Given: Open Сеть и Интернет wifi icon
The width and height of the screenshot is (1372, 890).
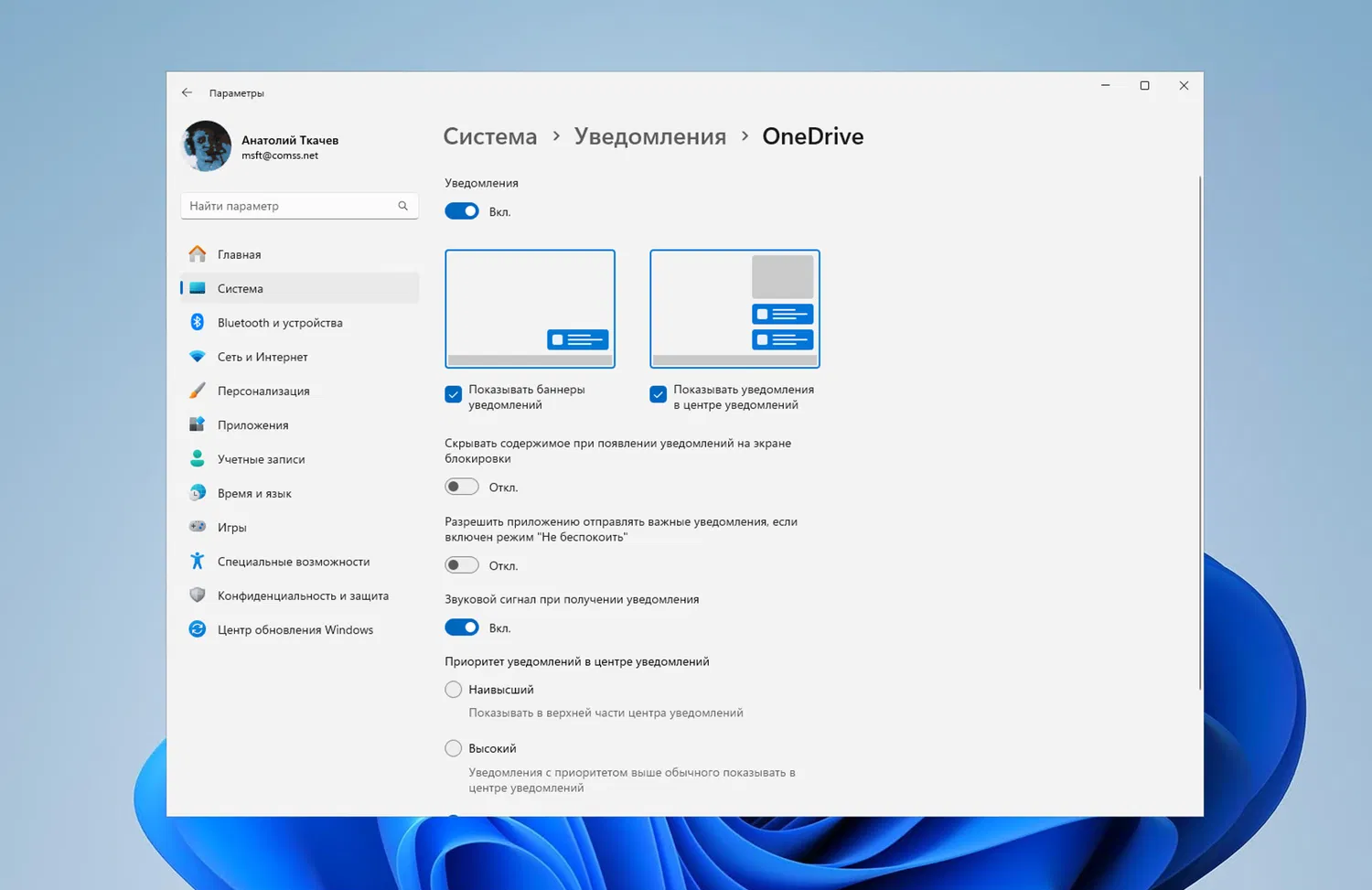Looking at the screenshot, I should click(x=198, y=357).
